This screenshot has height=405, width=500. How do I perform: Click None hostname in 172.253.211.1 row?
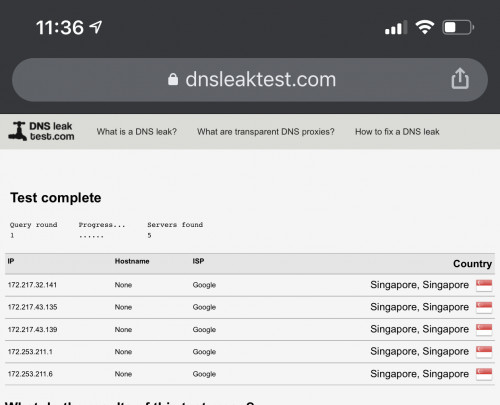123,352
